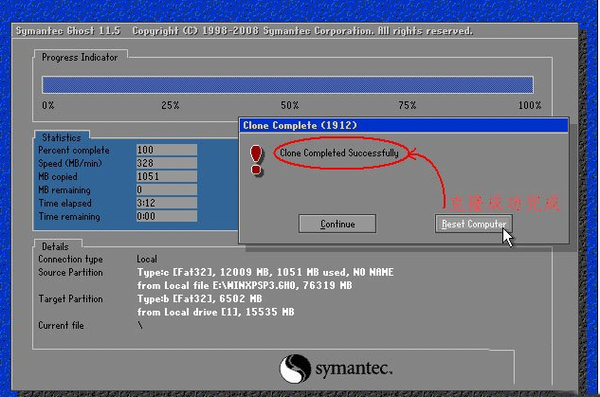Click the Progress Indicator label
600x397 pixels.
(80, 57)
